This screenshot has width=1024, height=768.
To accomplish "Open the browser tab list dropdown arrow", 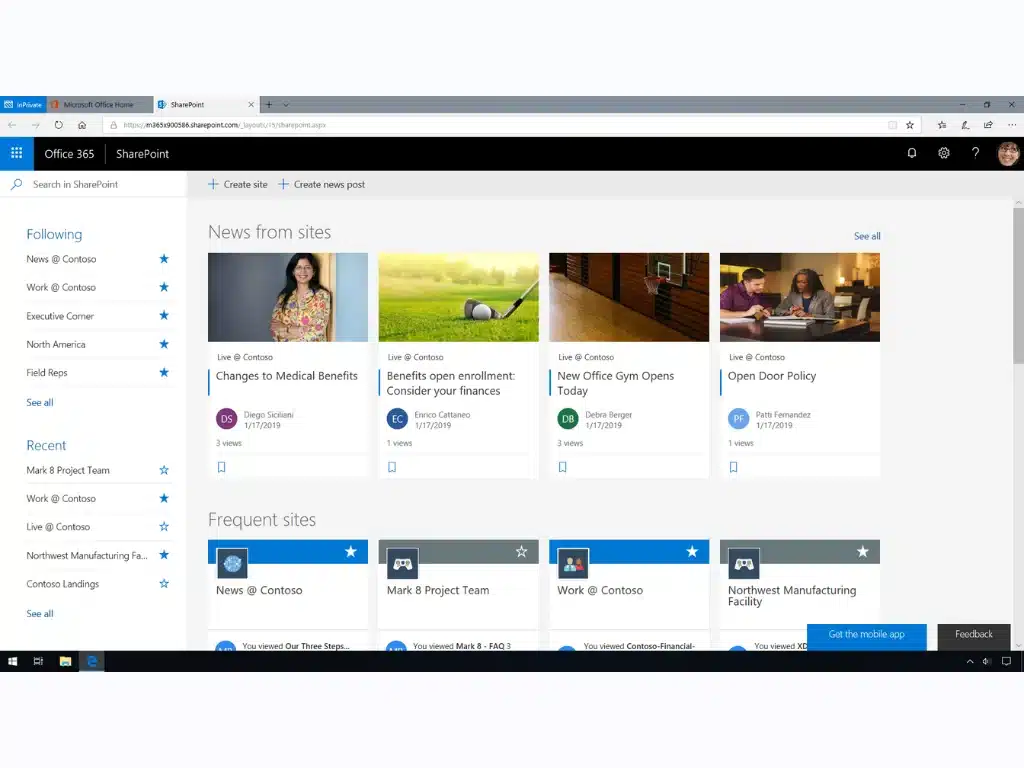I will [285, 104].
